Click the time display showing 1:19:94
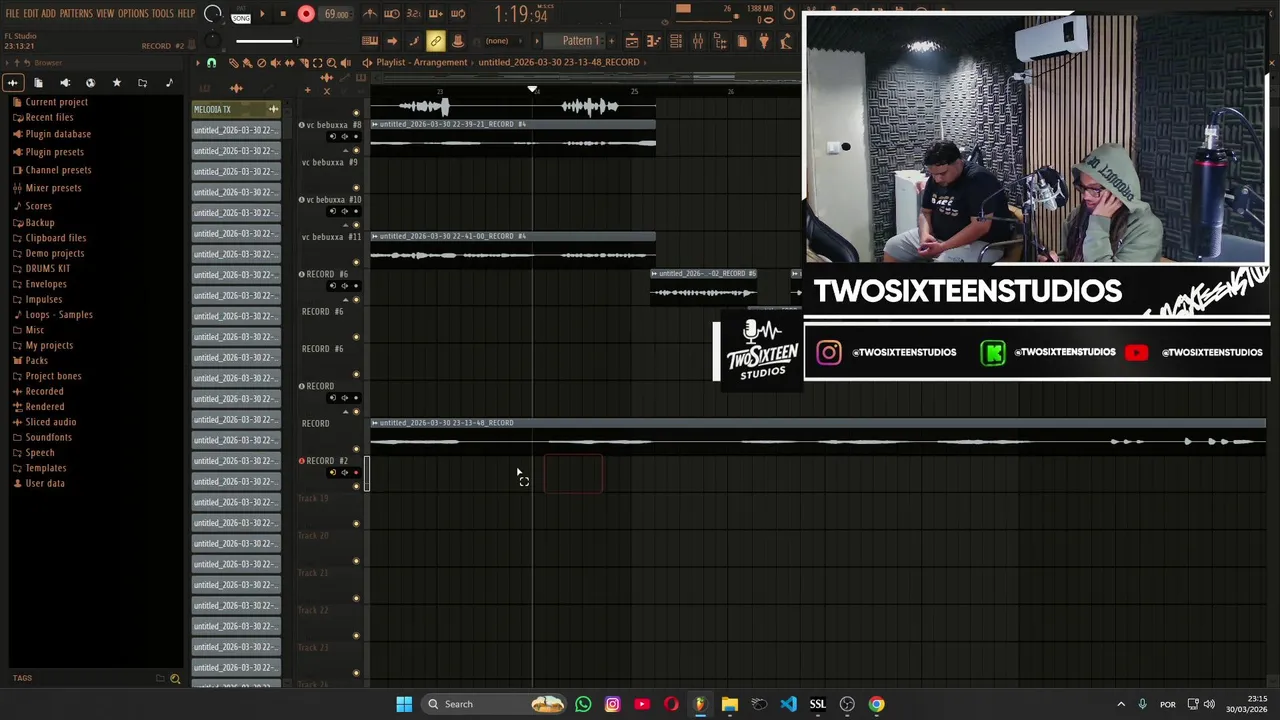The height and width of the screenshot is (720, 1280). pyautogui.click(x=521, y=15)
